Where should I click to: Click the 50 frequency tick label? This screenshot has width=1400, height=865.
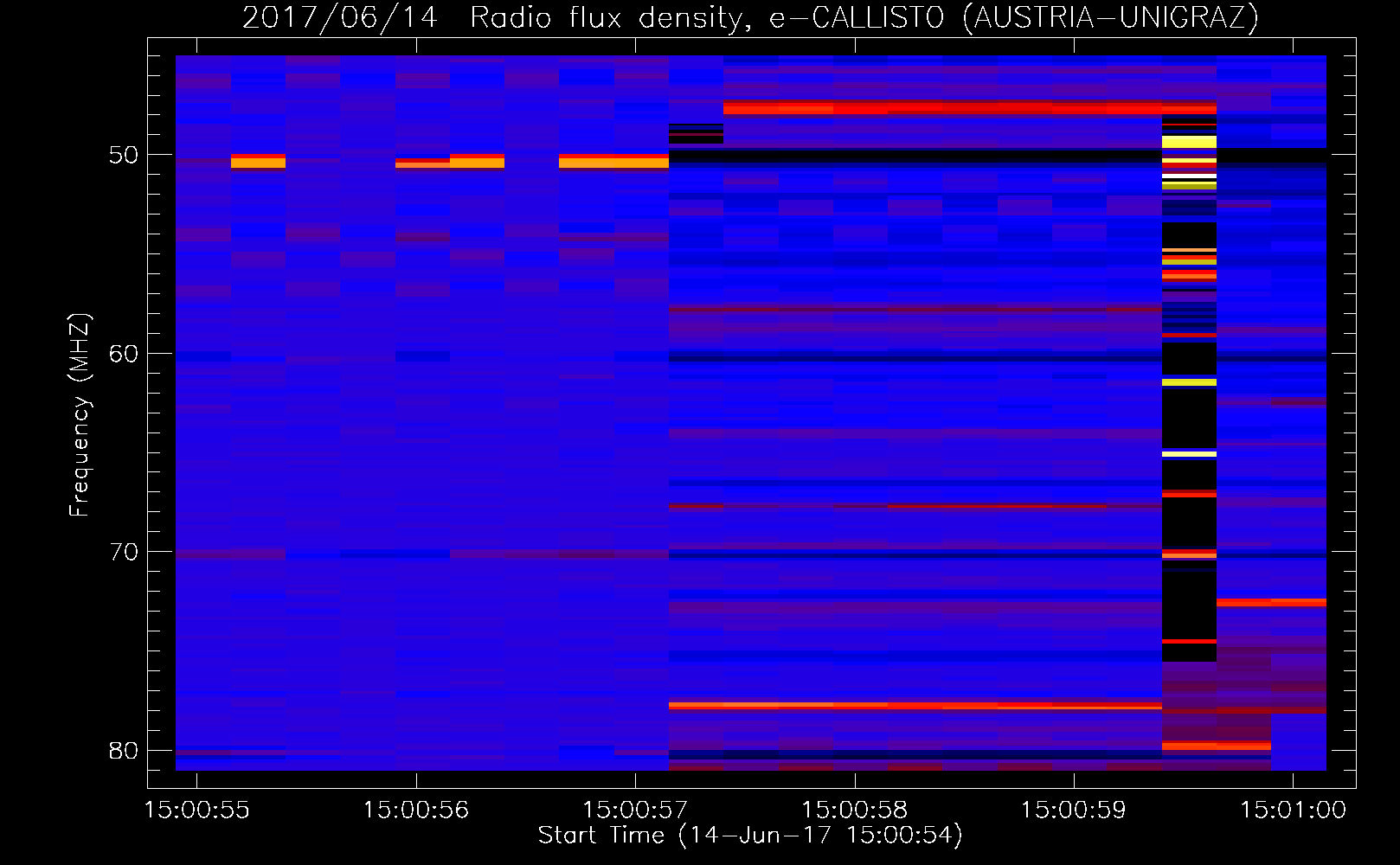tap(124, 155)
